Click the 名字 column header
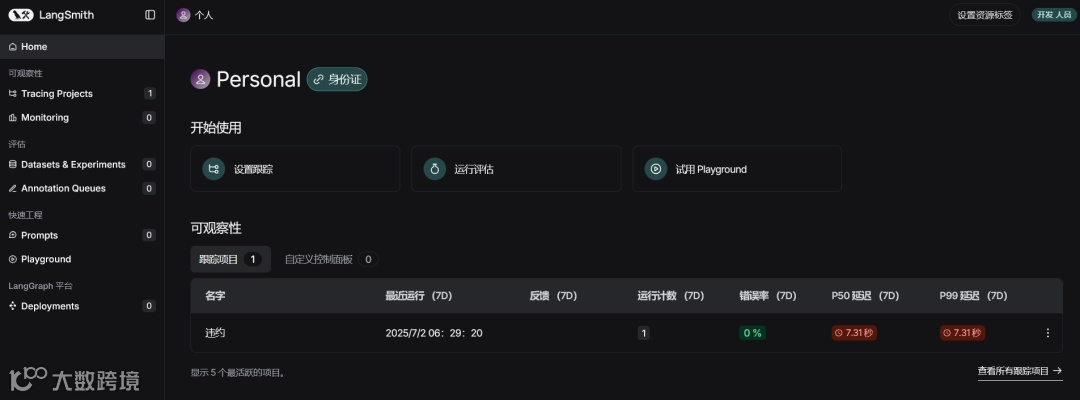Viewport: 1080px width, 400px height. point(215,296)
